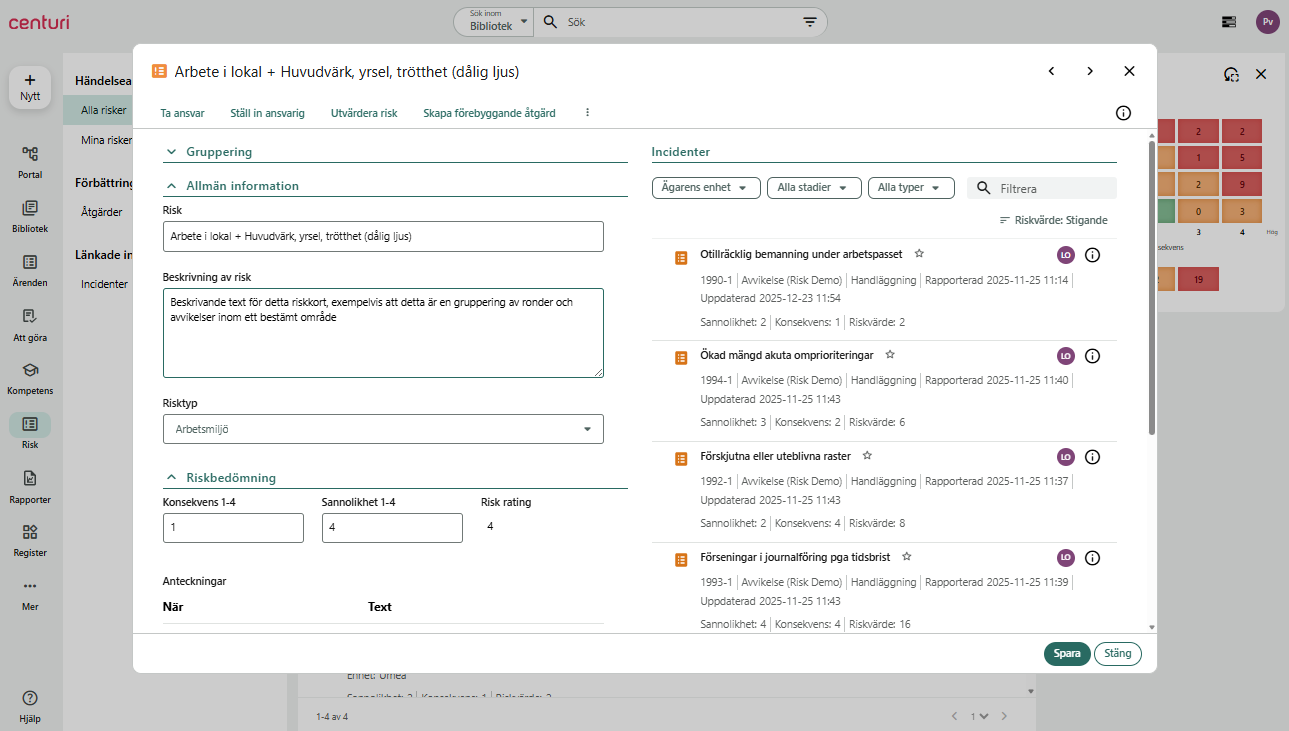Open the three-dot more actions menu
This screenshot has height=731, width=1289.
[x=587, y=113]
